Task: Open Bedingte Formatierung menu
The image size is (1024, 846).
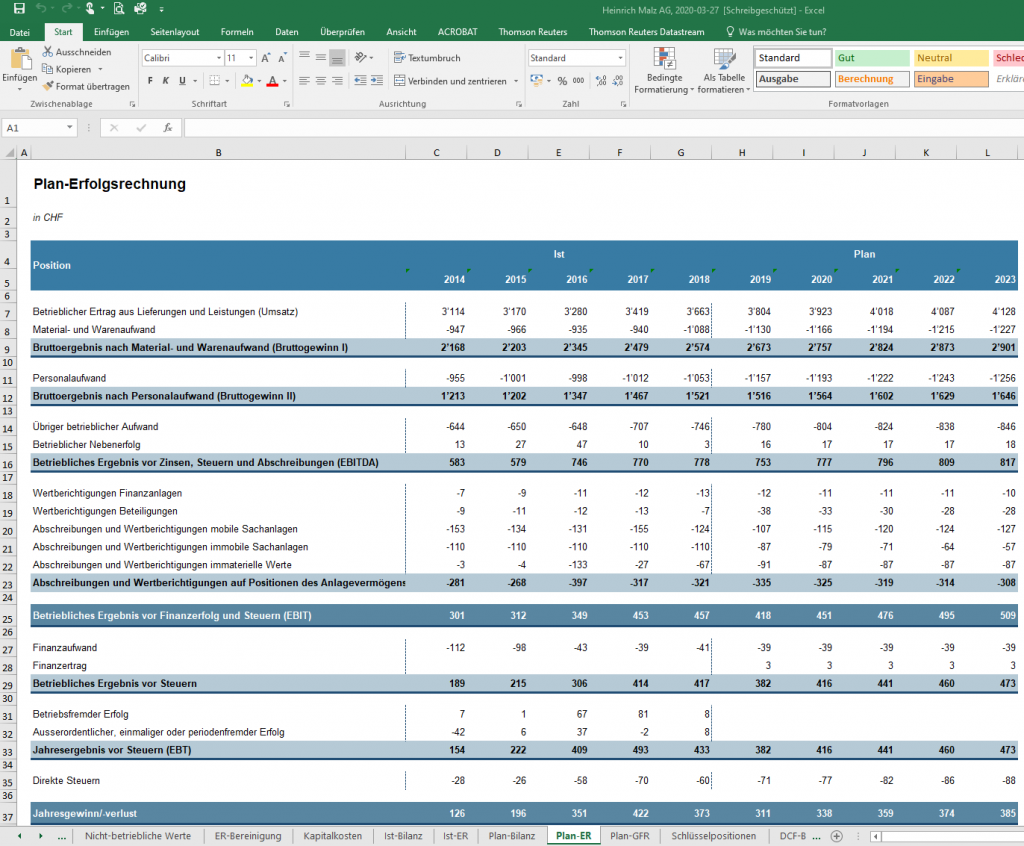Action: [x=664, y=71]
